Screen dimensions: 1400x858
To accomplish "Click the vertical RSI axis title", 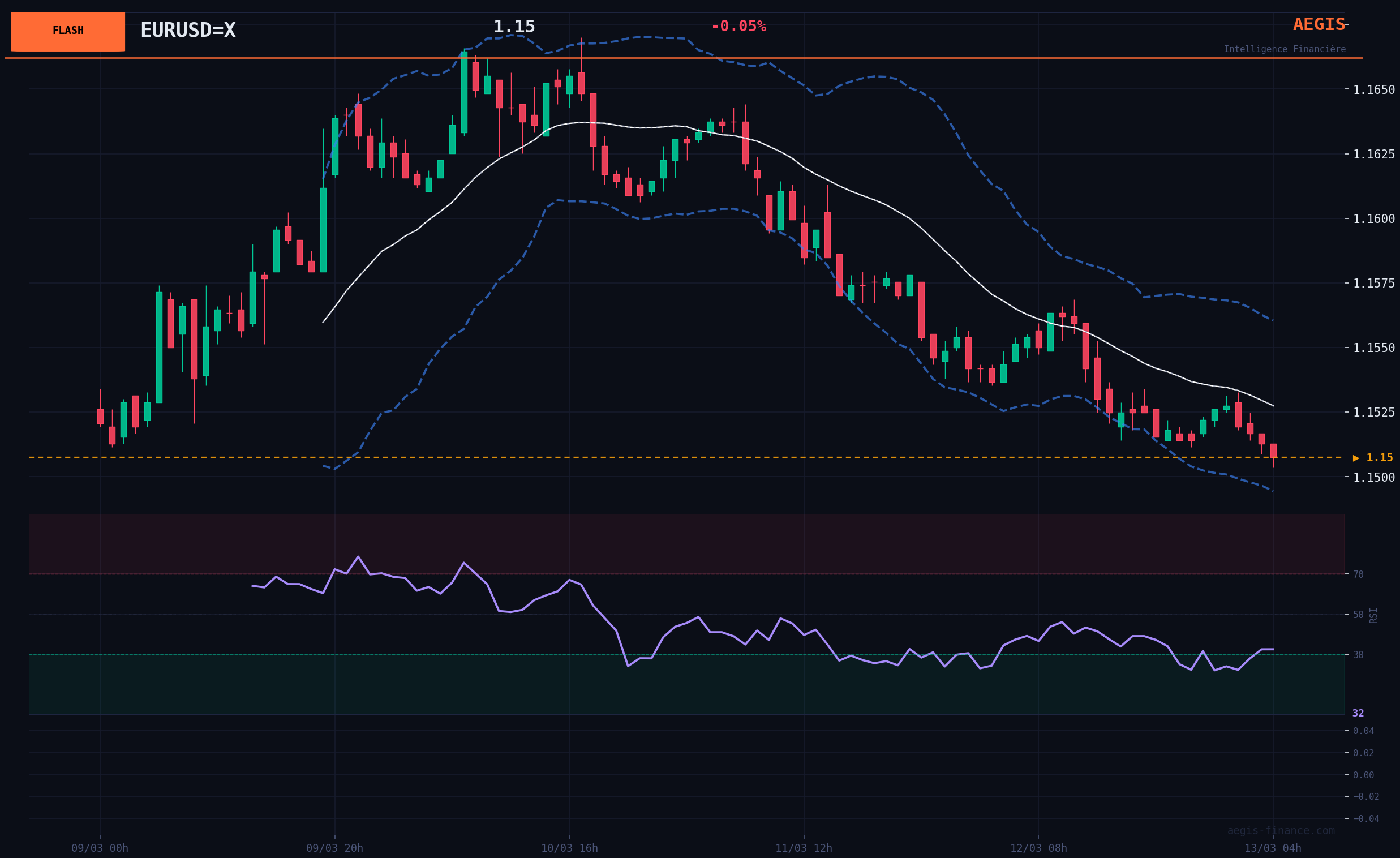I will [x=1373, y=615].
